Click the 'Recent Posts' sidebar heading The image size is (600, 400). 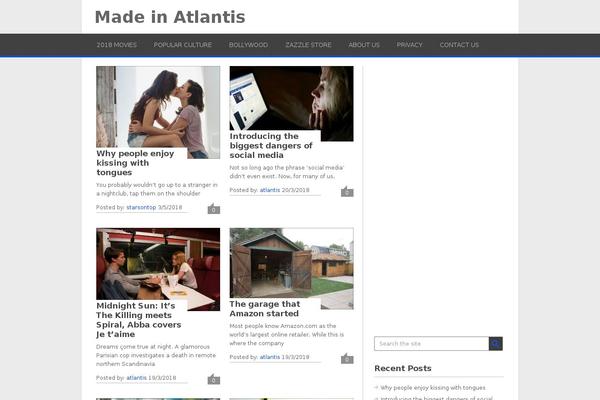(x=403, y=368)
